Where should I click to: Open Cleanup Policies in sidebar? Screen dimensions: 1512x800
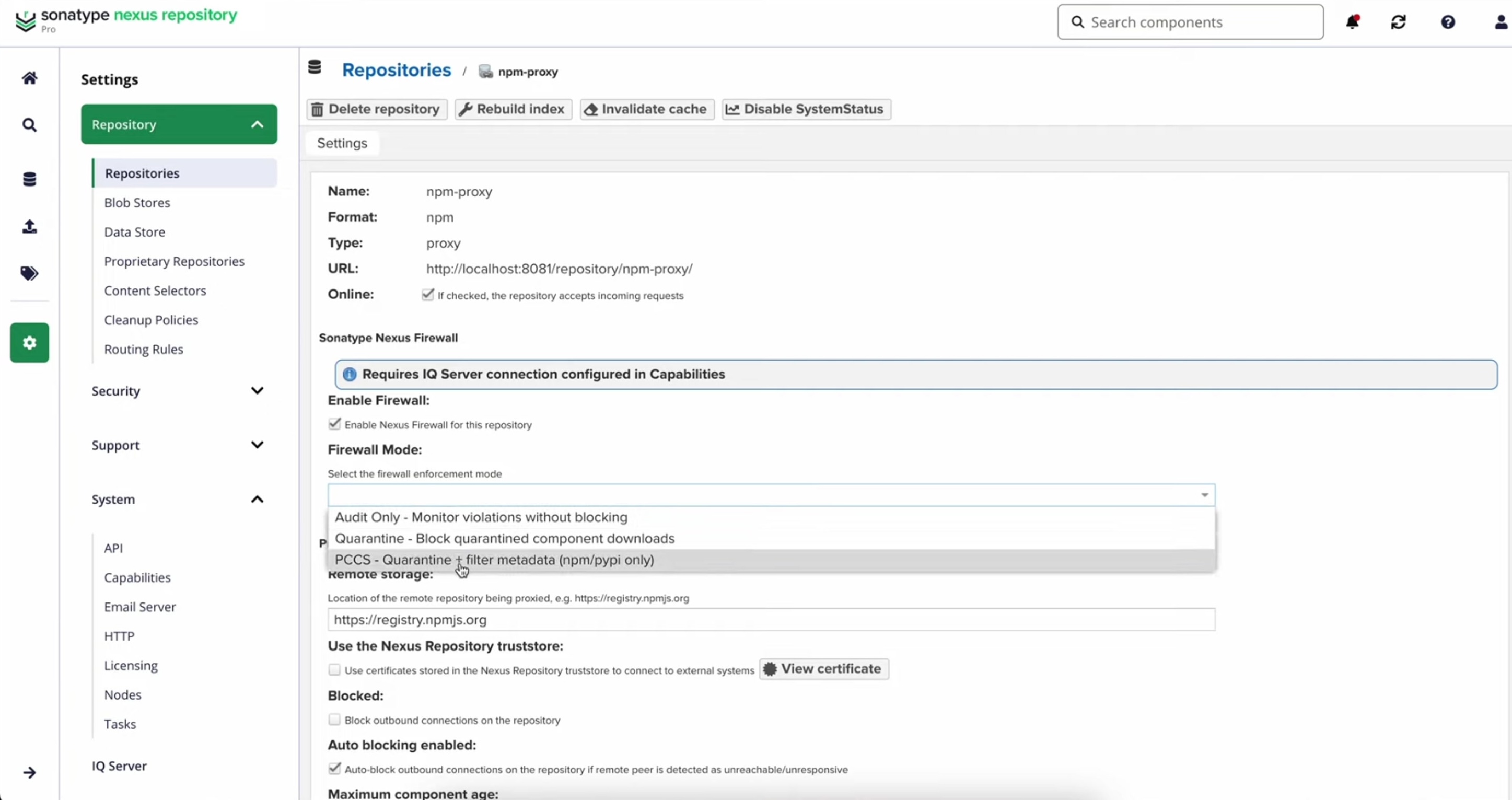pos(152,320)
